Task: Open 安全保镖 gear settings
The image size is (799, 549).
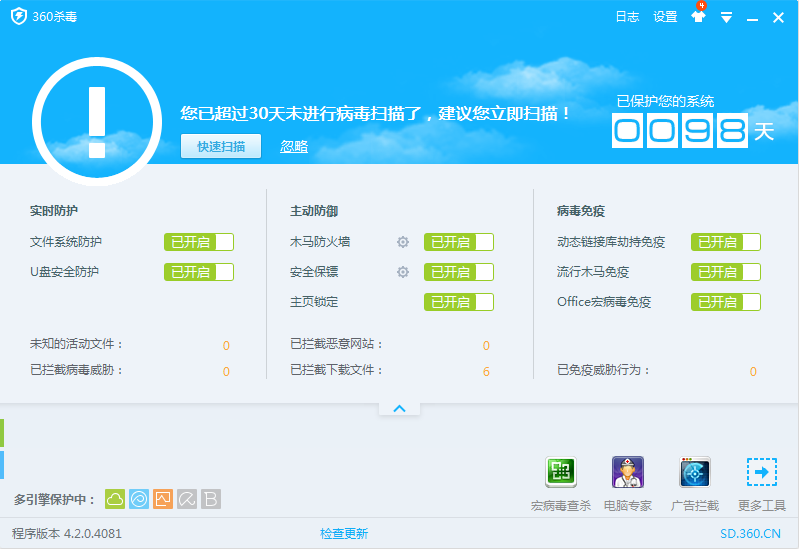Action: pos(403,272)
